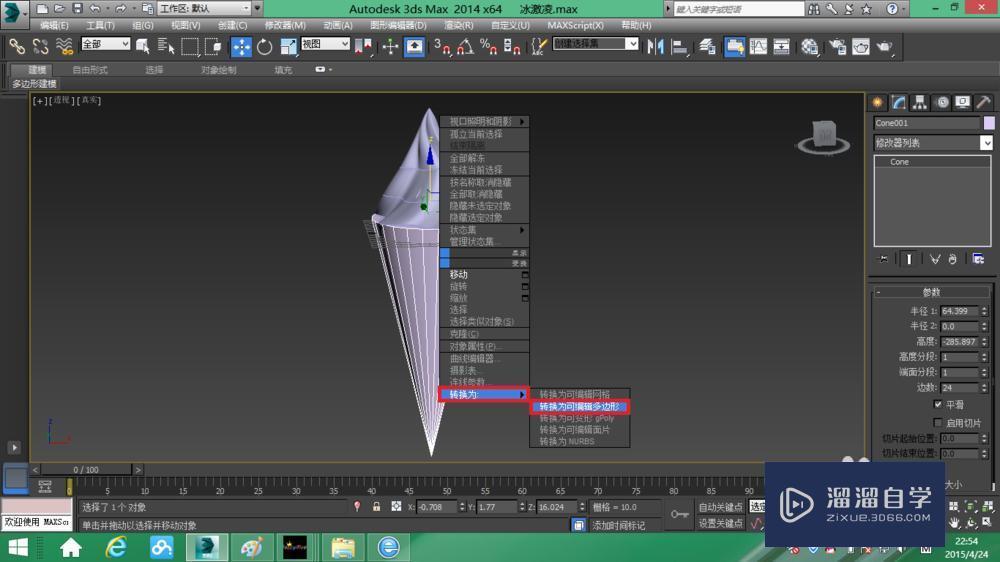
Task: Open 编辑(E) menu
Action: 54,25
